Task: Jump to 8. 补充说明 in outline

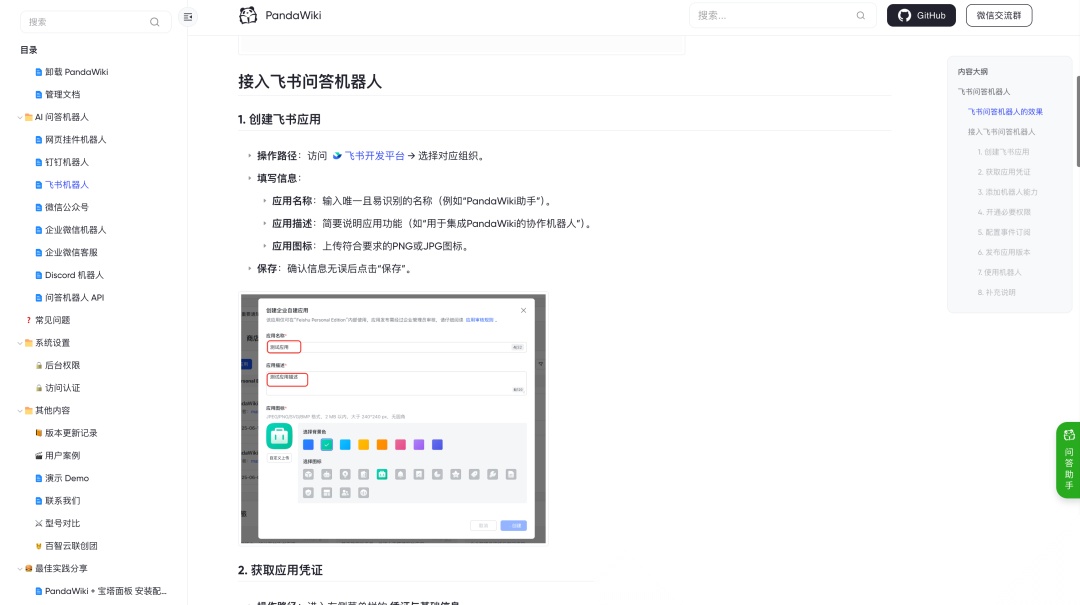Action: click(x=996, y=292)
